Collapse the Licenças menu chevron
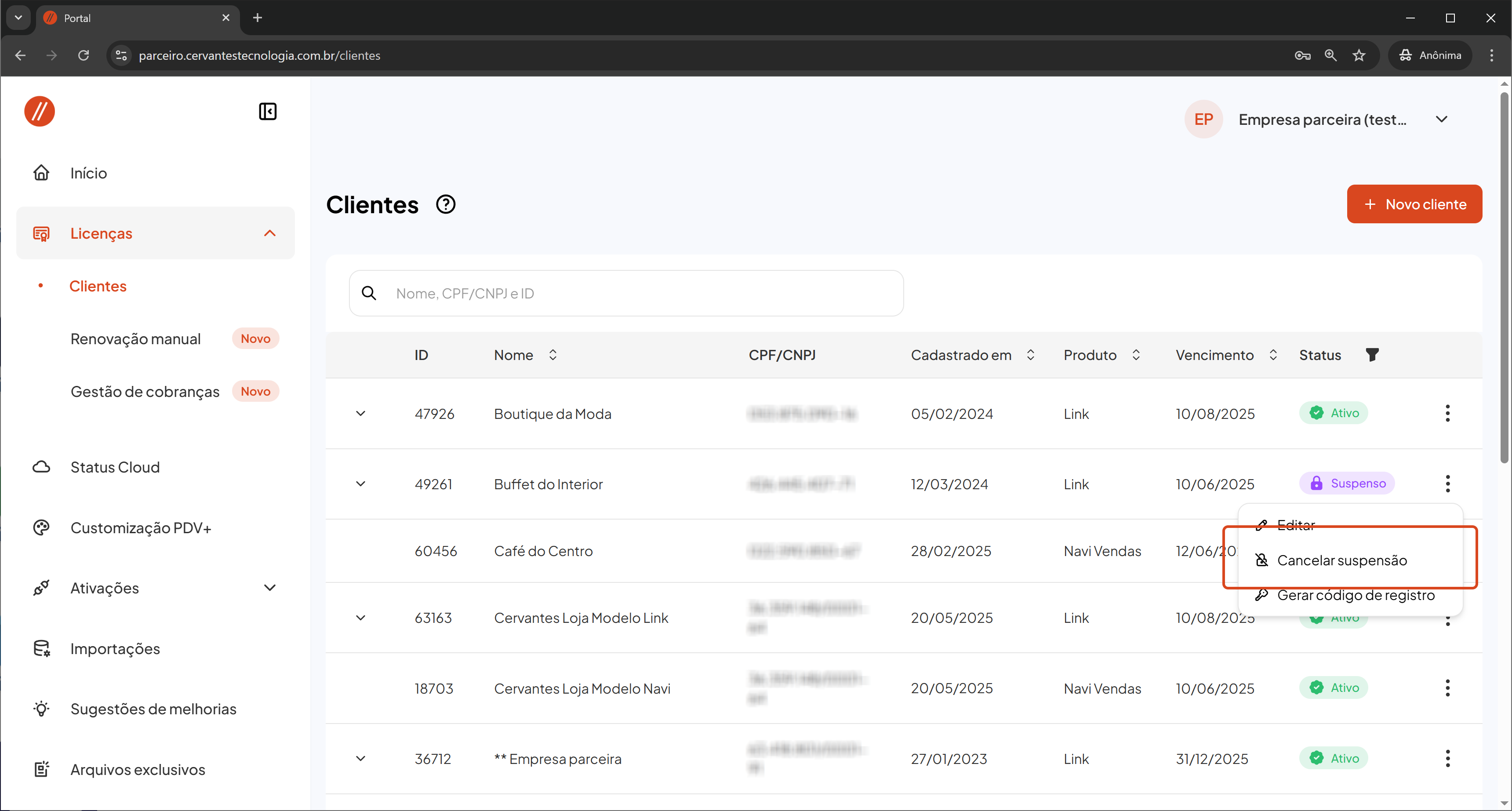The image size is (1512, 811). click(270, 233)
